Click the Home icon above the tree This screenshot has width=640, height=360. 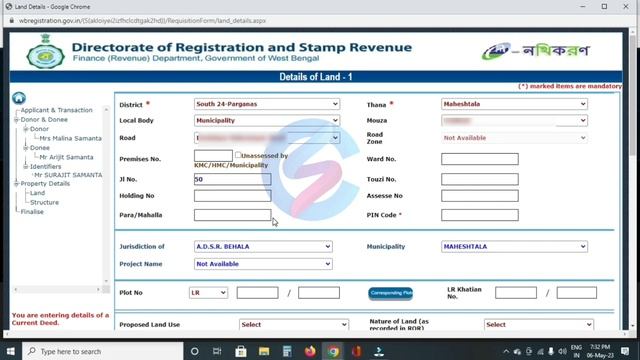point(19,98)
